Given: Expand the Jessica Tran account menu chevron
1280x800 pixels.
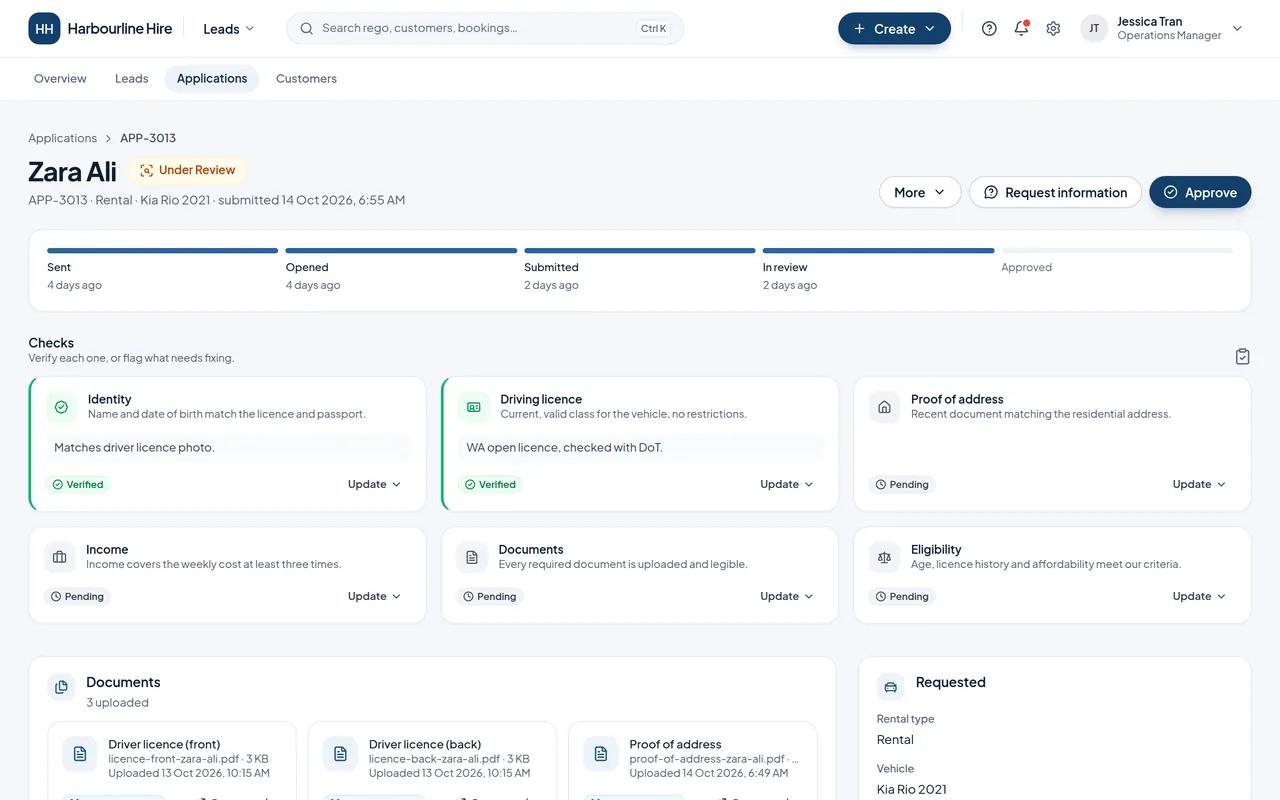Looking at the screenshot, I should coord(1237,29).
